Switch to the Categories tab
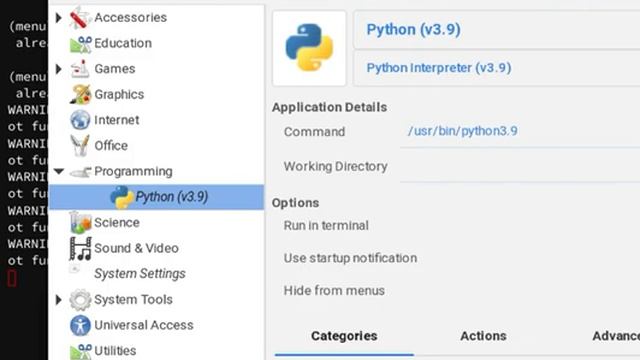This screenshot has width=640, height=360. pyautogui.click(x=344, y=336)
